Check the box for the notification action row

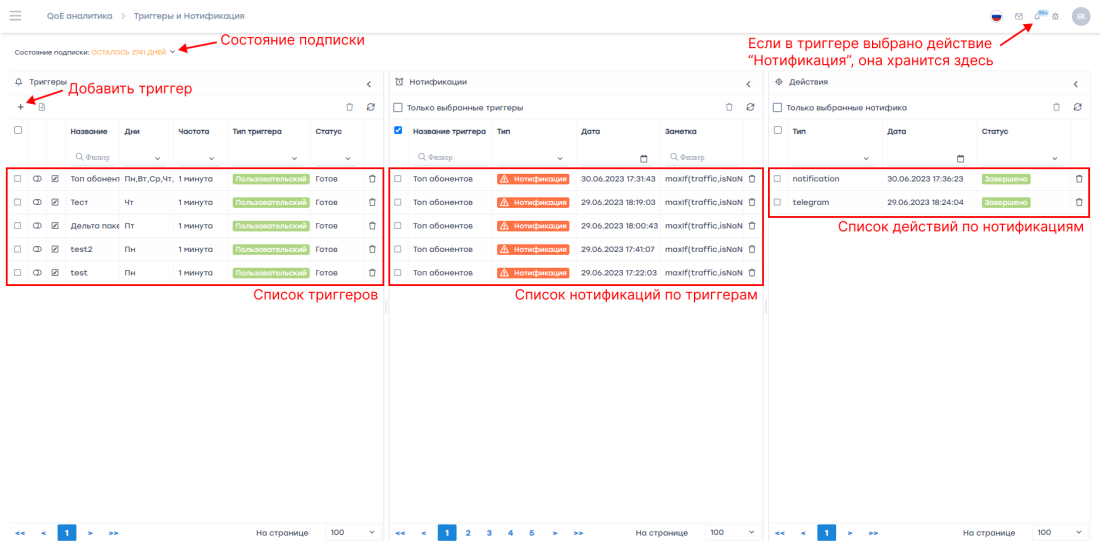click(778, 179)
